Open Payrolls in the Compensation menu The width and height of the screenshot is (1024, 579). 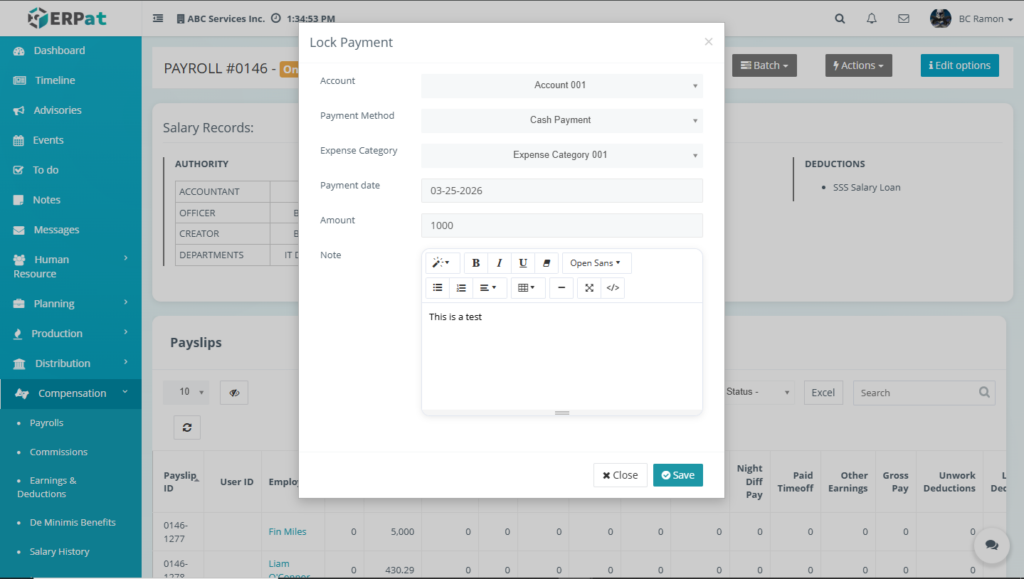46,423
